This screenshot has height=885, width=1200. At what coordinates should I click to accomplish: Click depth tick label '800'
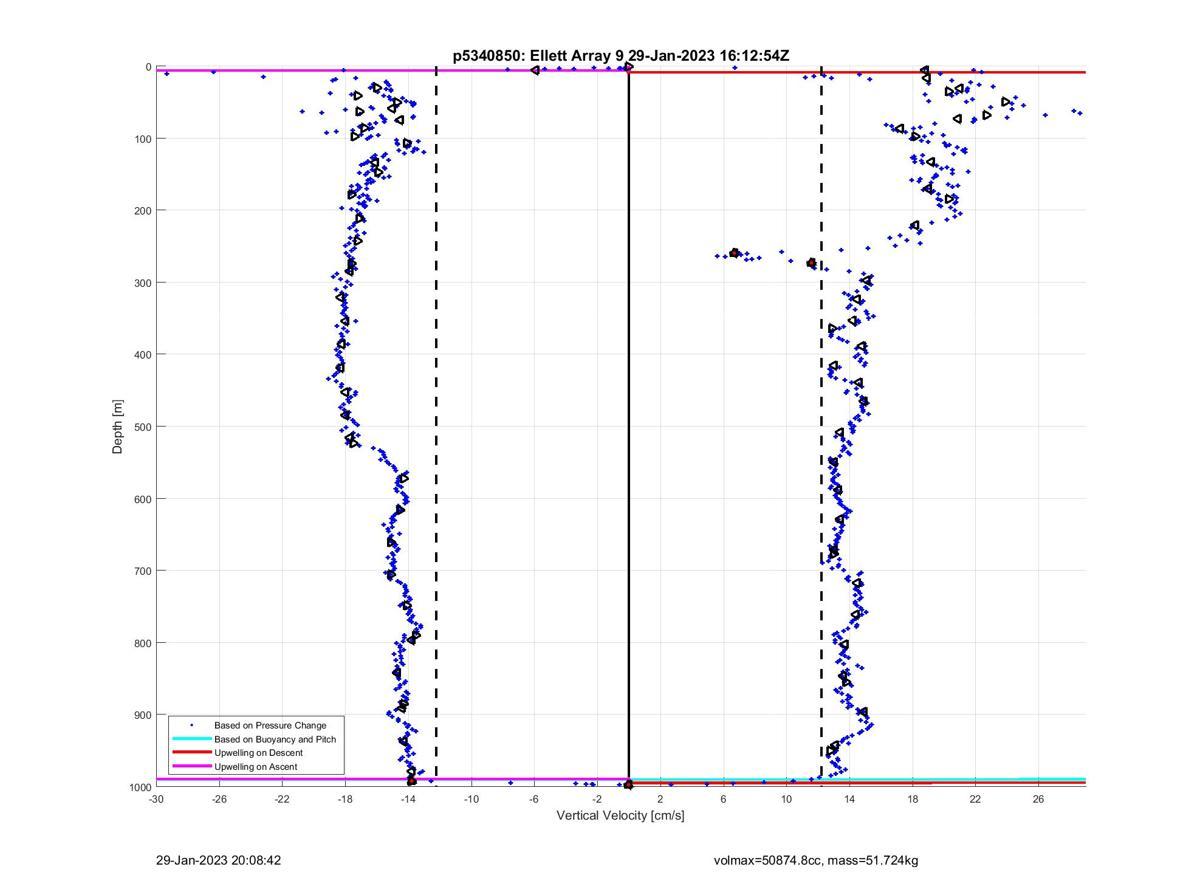click(142, 643)
